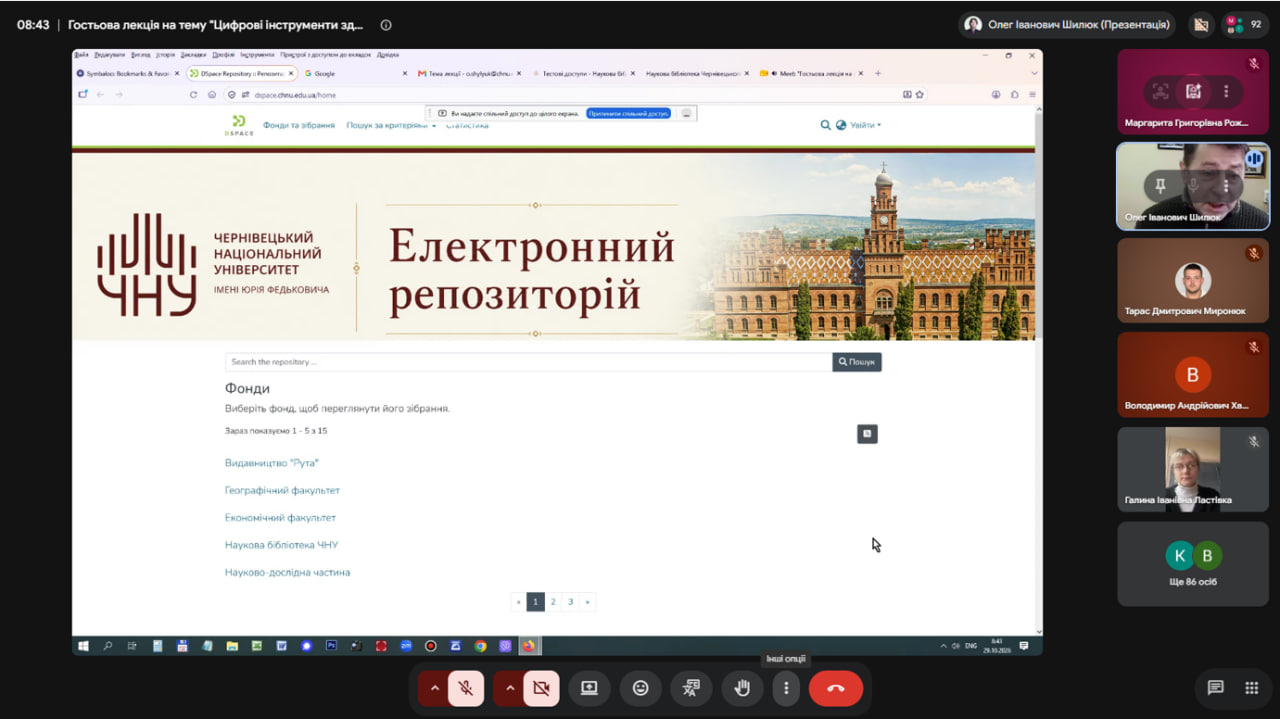Open 'Наукова бібліотека ЧНУ' link
This screenshot has height=719, width=1280.
282,545
